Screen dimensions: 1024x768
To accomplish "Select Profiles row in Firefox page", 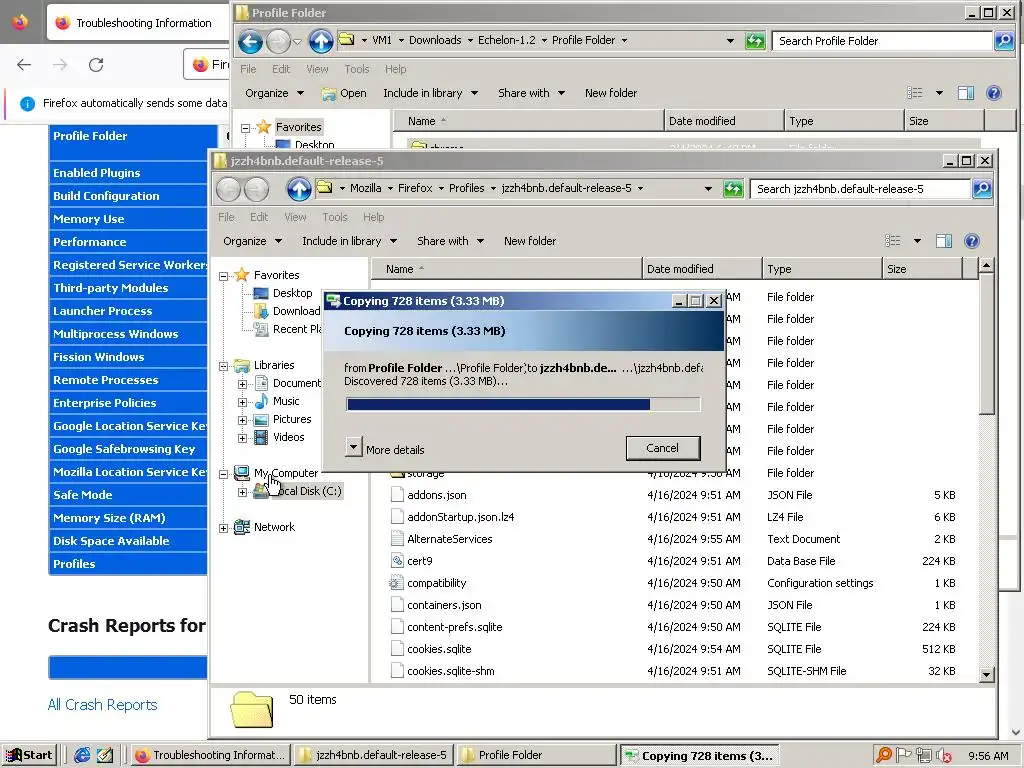I will (x=128, y=564).
